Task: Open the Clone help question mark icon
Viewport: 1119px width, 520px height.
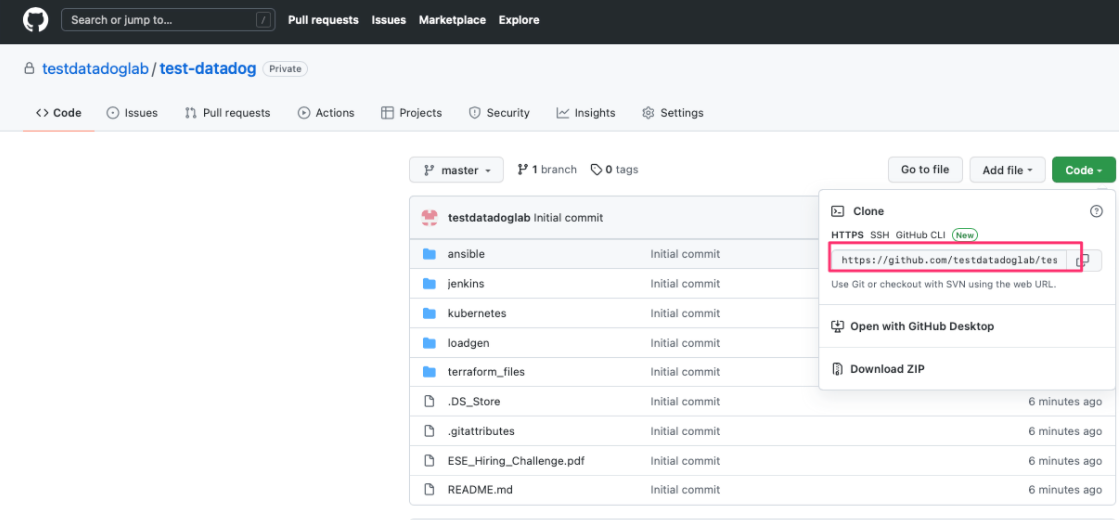Action: tap(1096, 211)
